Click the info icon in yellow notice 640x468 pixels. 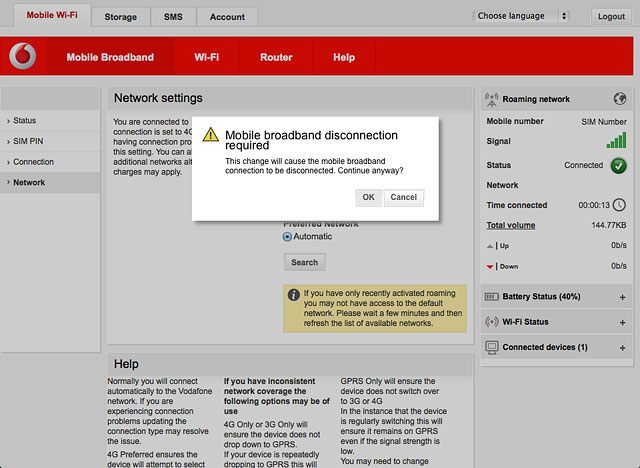293,295
